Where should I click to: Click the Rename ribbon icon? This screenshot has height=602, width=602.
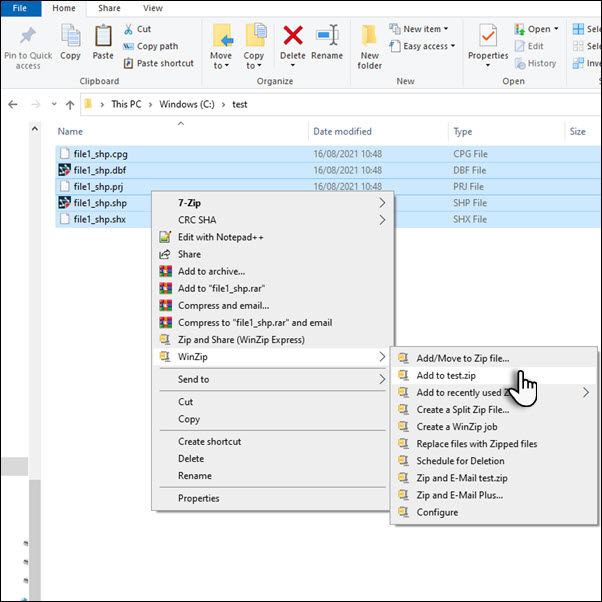[327, 35]
